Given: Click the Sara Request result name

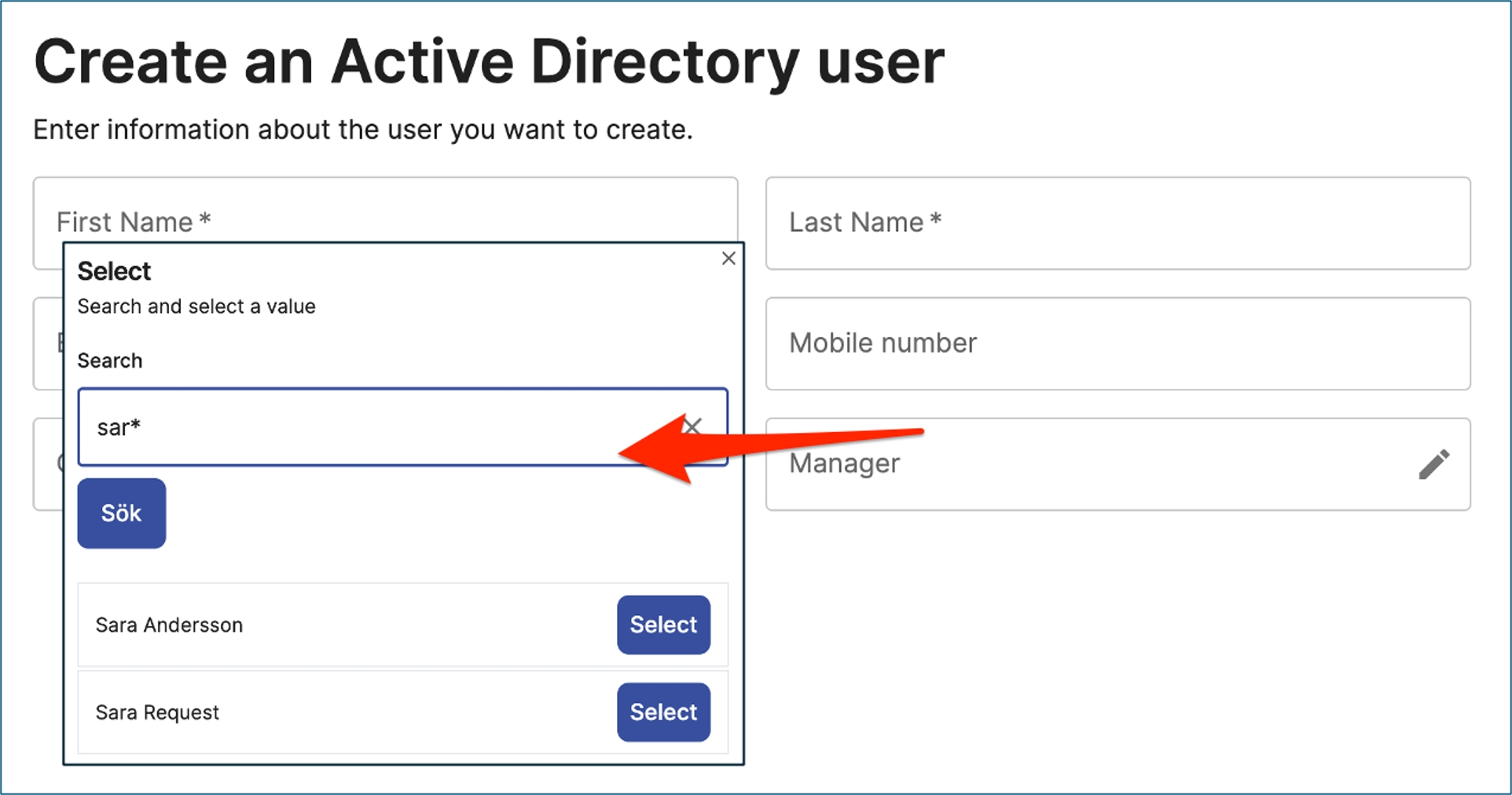Looking at the screenshot, I should tap(157, 713).
